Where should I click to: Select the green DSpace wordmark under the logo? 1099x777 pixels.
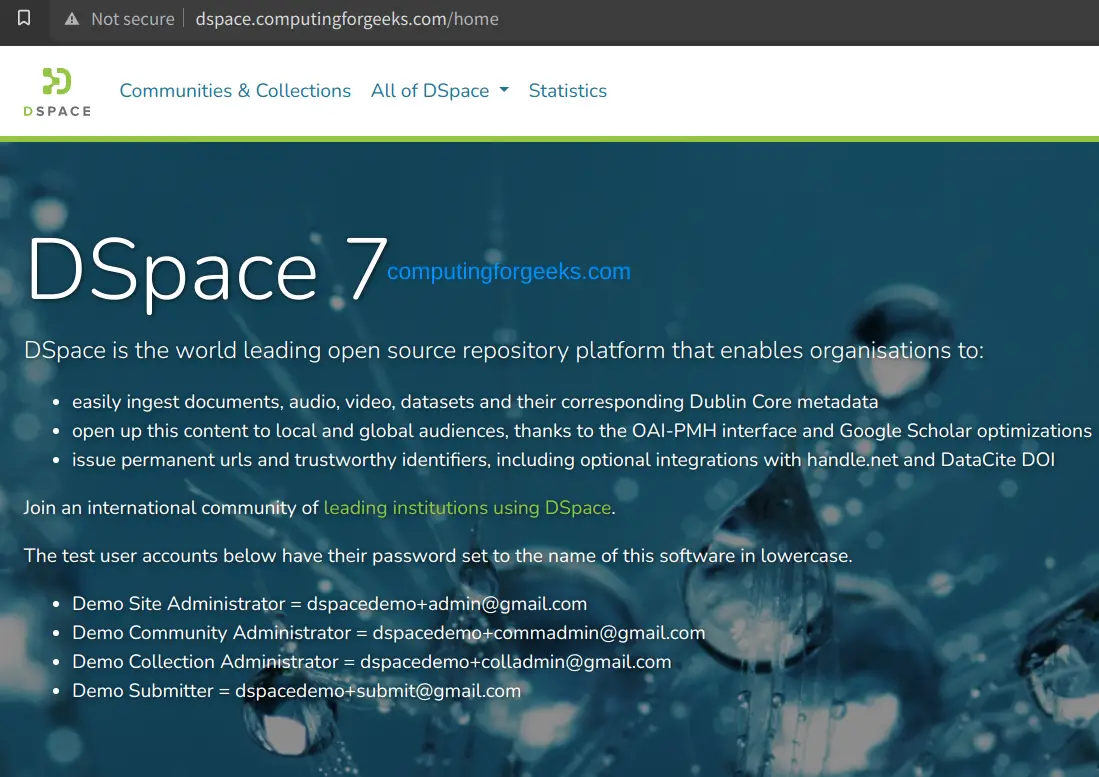point(57,112)
